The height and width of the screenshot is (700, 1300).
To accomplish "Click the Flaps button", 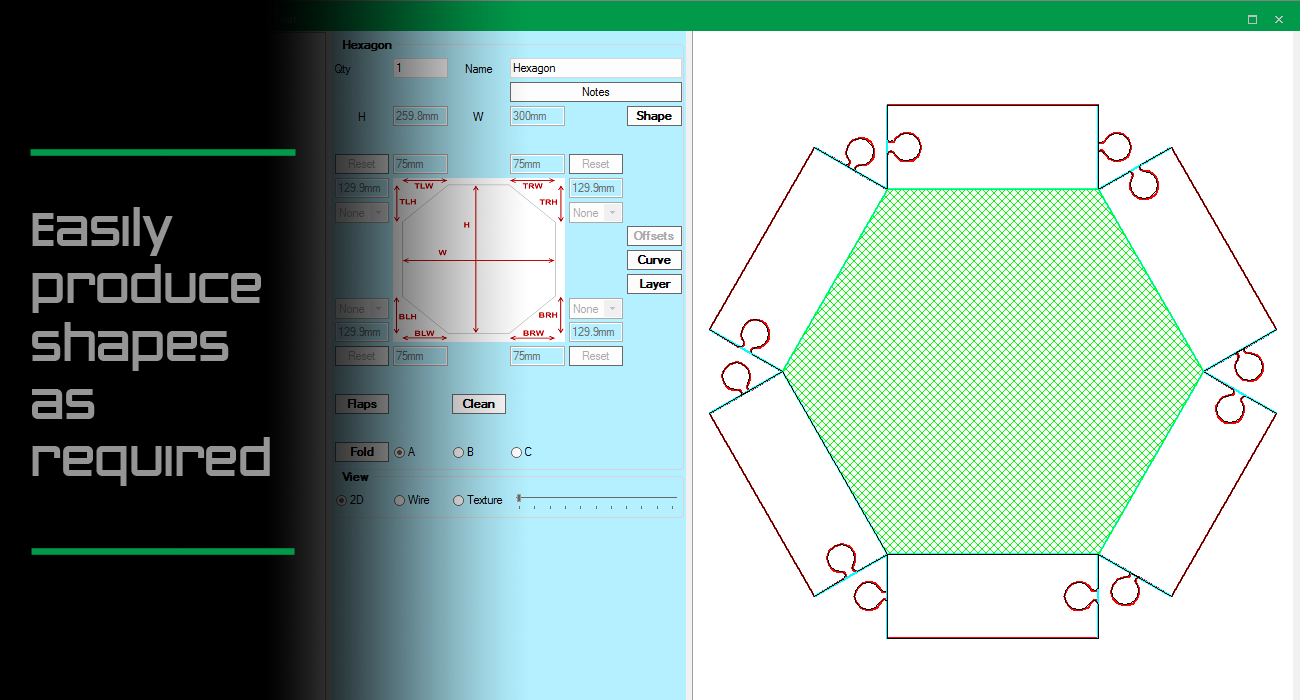I will click(x=361, y=403).
